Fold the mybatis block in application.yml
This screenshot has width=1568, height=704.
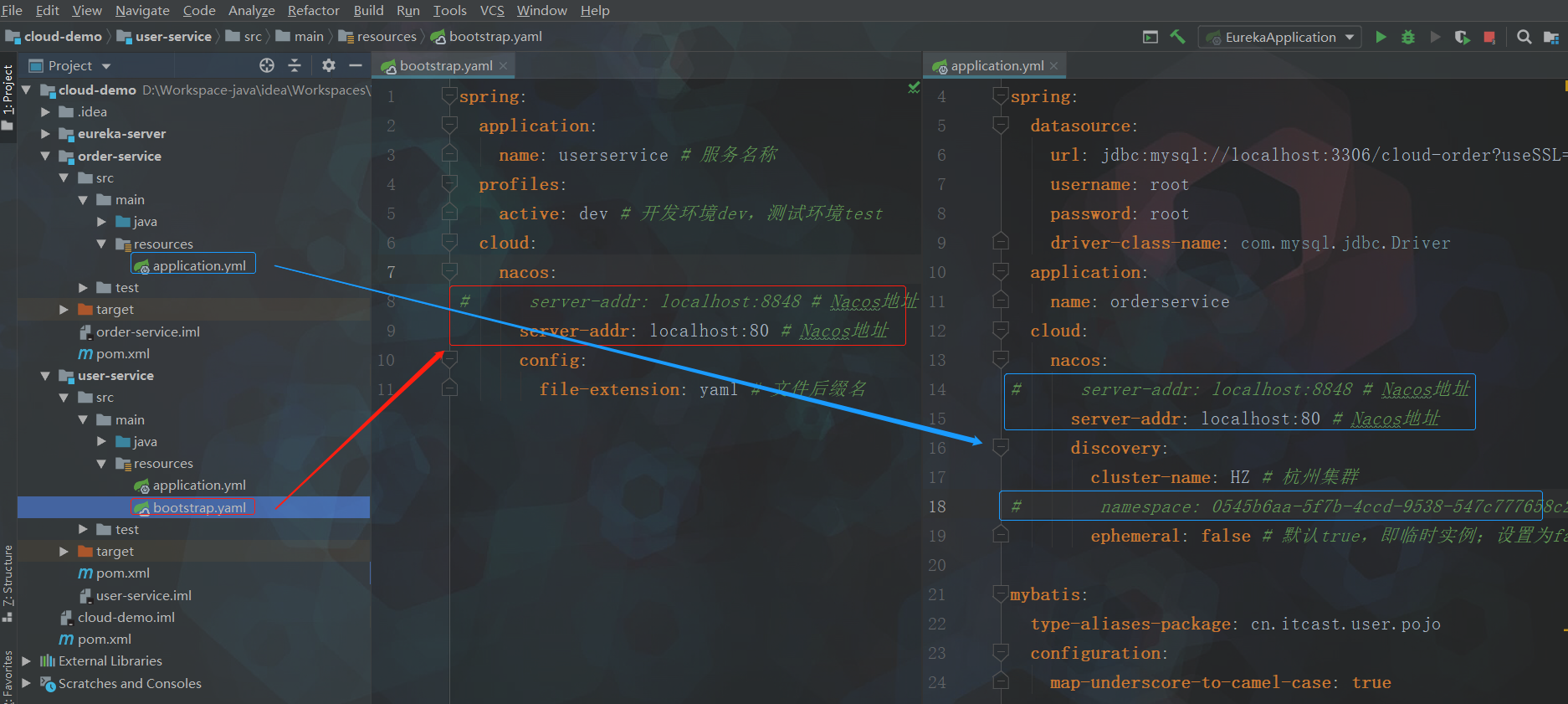(1001, 594)
